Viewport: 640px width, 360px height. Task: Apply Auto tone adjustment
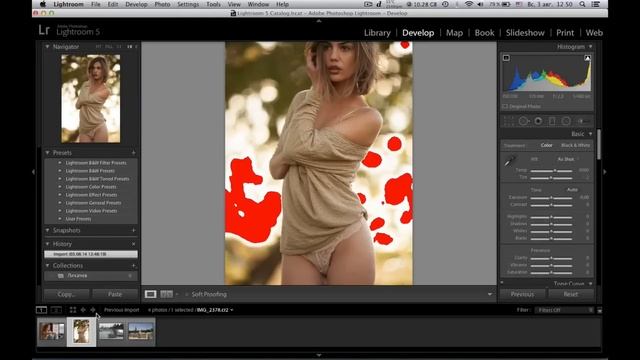[572, 190]
